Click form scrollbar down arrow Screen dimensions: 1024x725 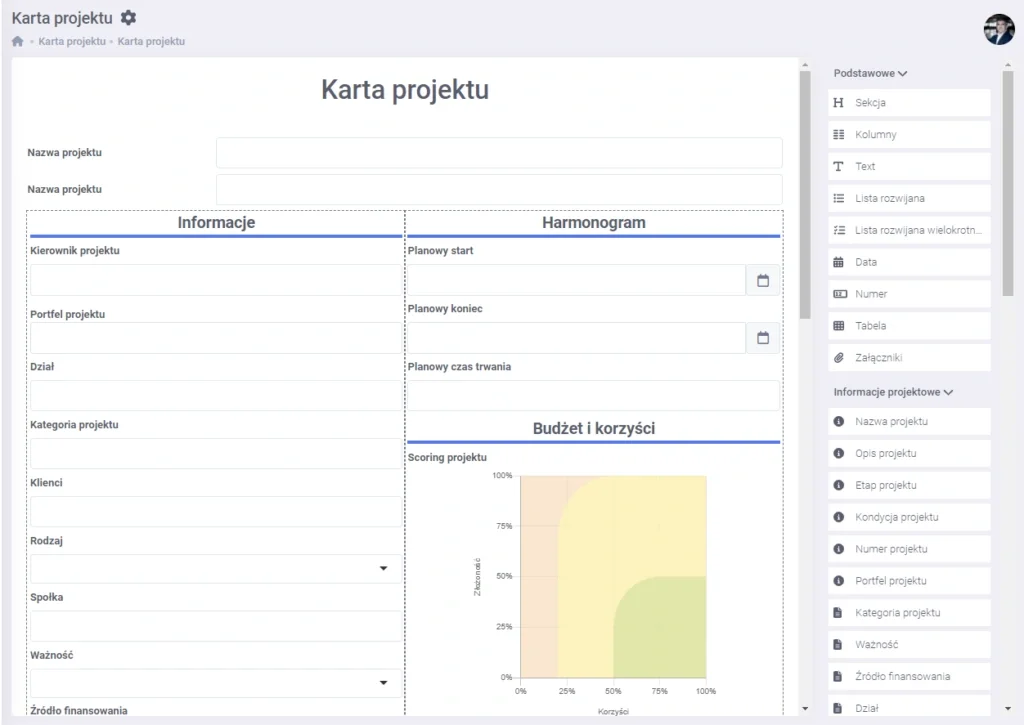click(x=805, y=708)
